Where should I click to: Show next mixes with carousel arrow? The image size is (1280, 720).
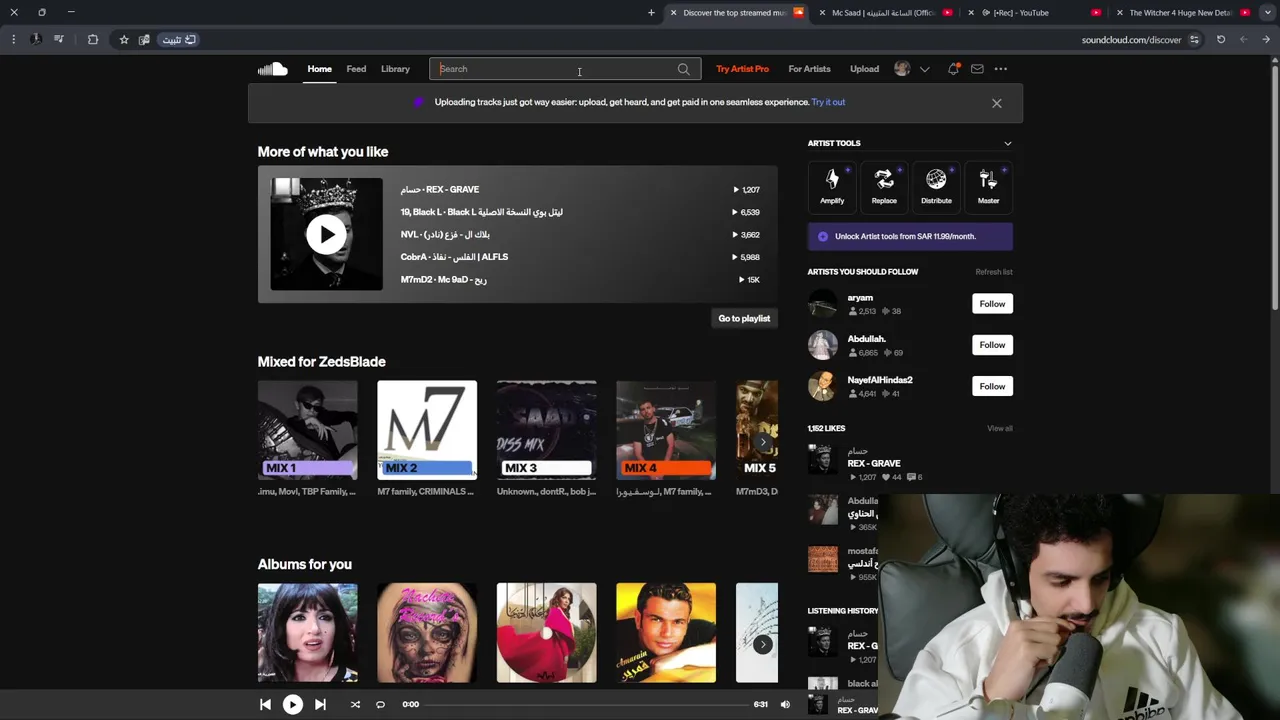[x=763, y=442]
